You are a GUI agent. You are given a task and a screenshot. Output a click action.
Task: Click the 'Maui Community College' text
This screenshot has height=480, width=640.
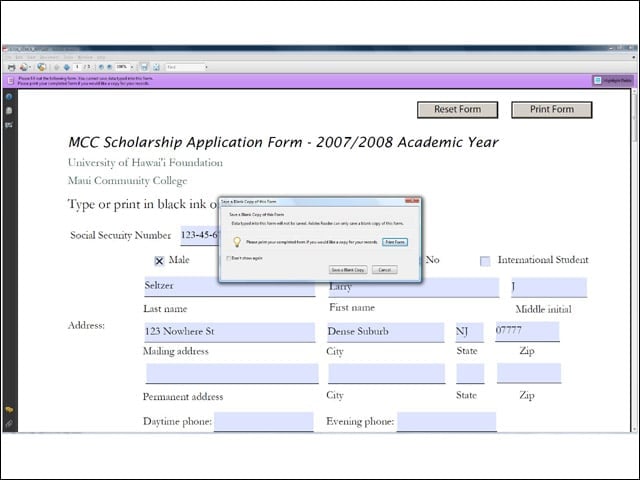pyautogui.click(x=127, y=181)
